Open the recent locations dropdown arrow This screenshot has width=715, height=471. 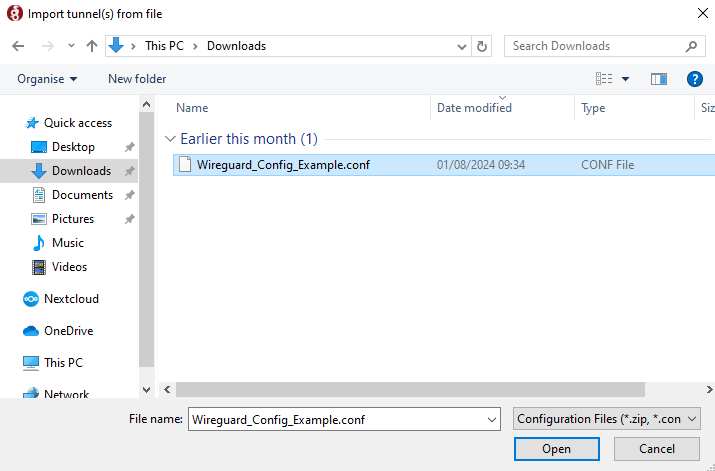click(71, 46)
